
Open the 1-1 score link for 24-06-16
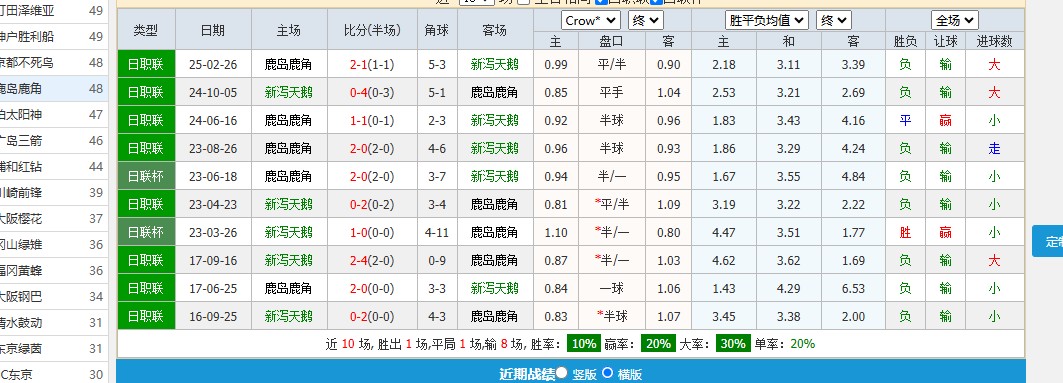point(359,121)
